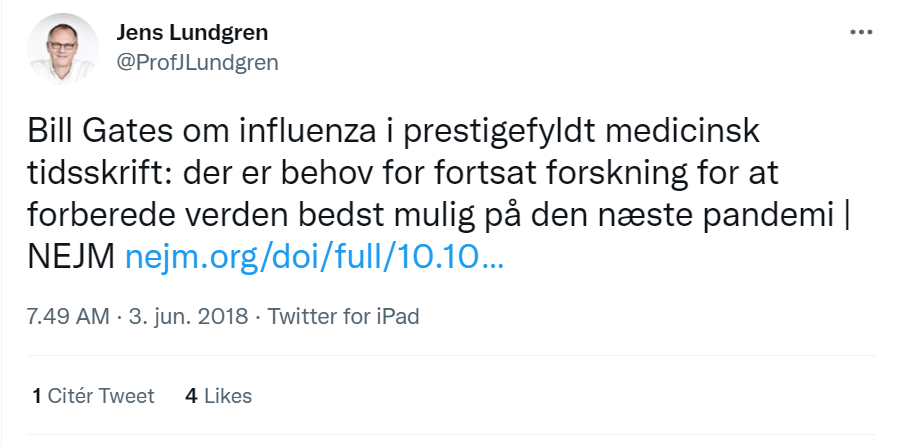Screen dimensions: 899x447
Task: Open the tweet's more options menu
Action: click(860, 32)
